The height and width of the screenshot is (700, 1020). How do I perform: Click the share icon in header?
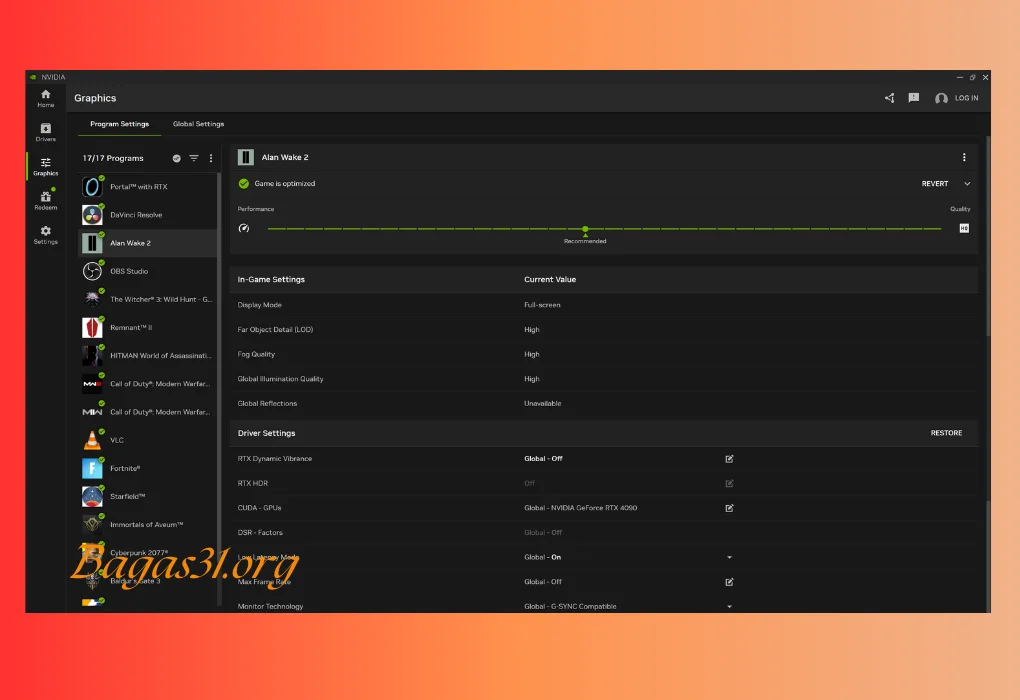coord(889,98)
